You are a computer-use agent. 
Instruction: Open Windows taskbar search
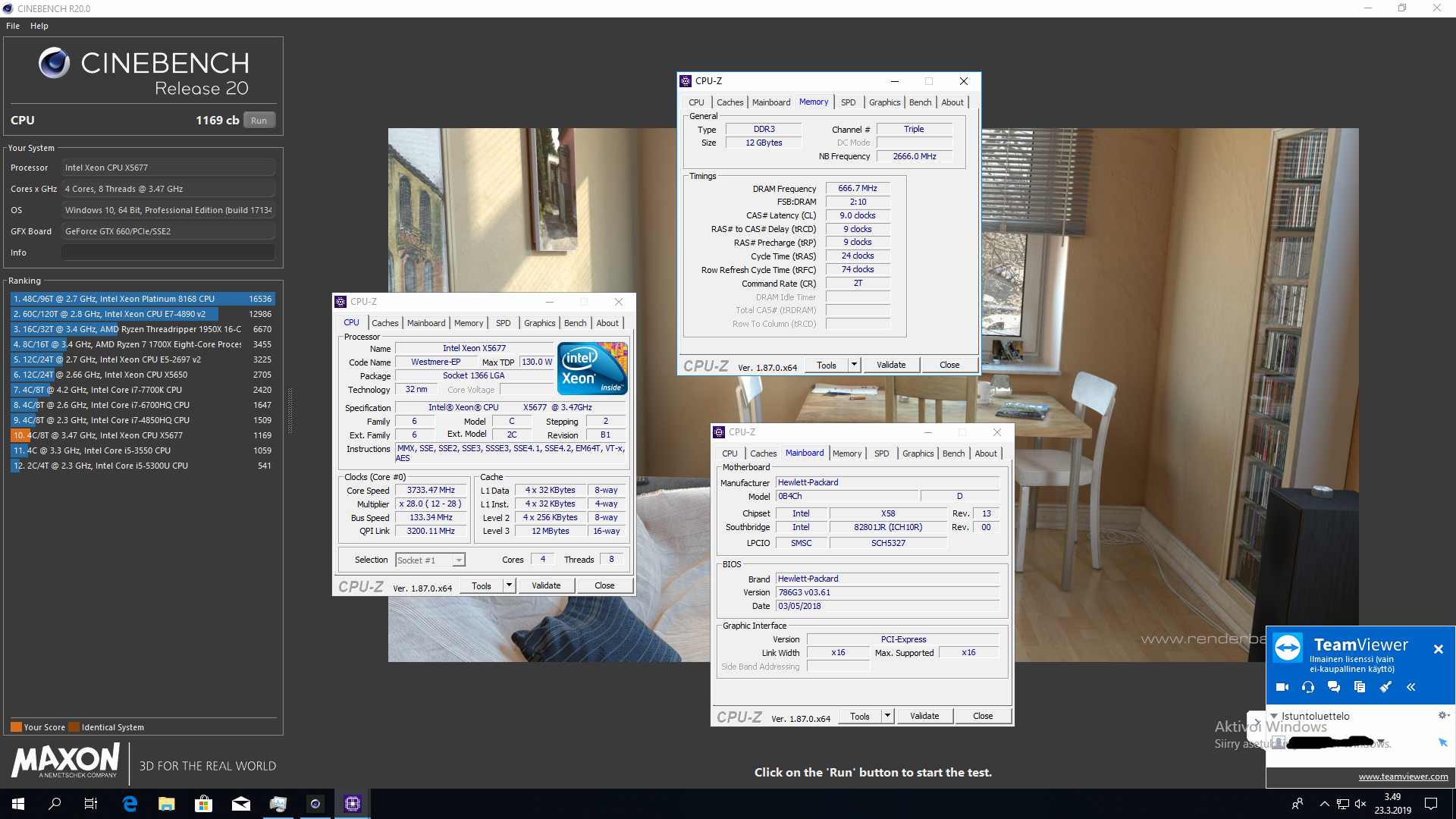click(x=55, y=804)
